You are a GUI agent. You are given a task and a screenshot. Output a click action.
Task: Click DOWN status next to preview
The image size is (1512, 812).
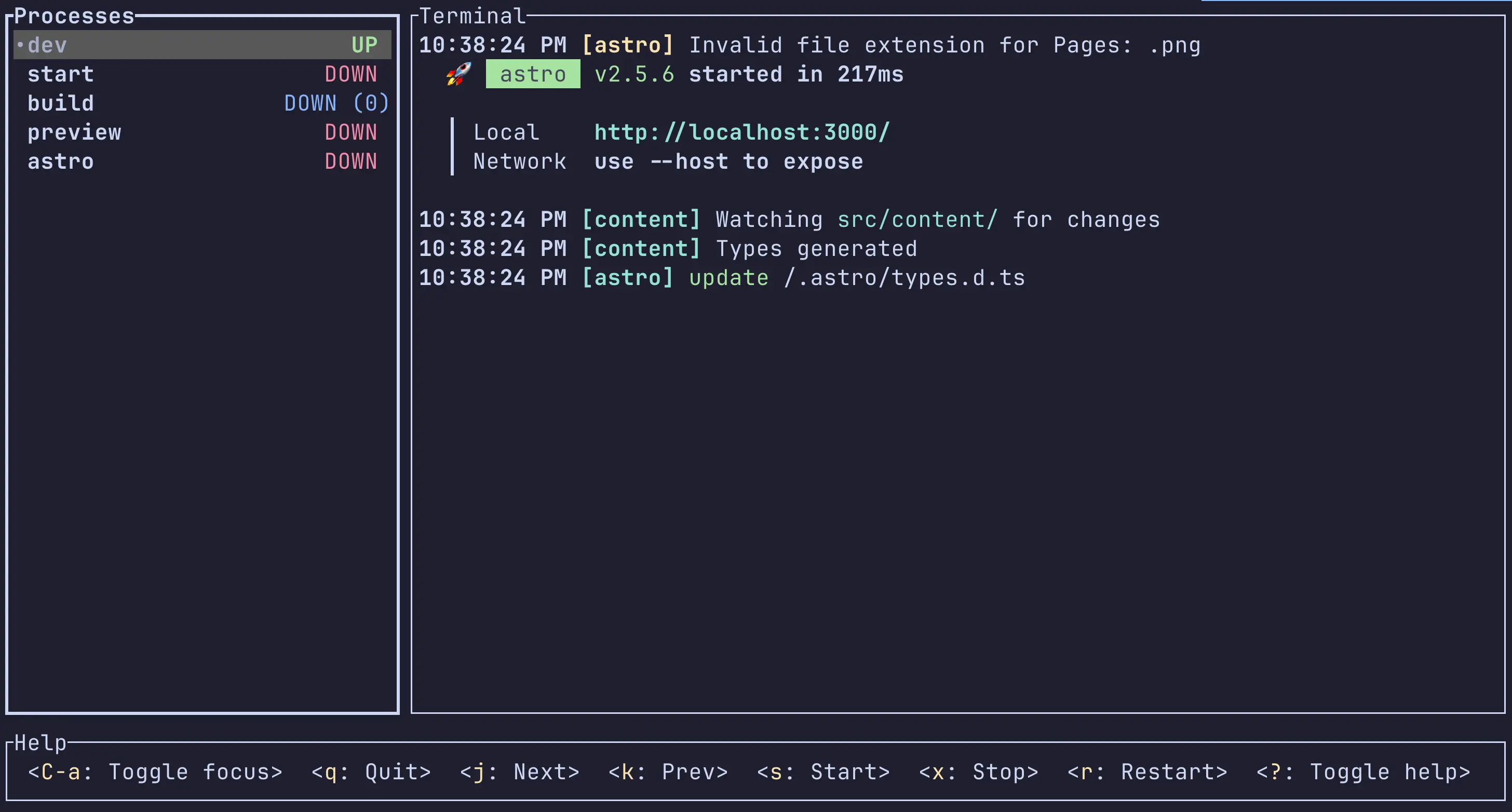tap(350, 132)
